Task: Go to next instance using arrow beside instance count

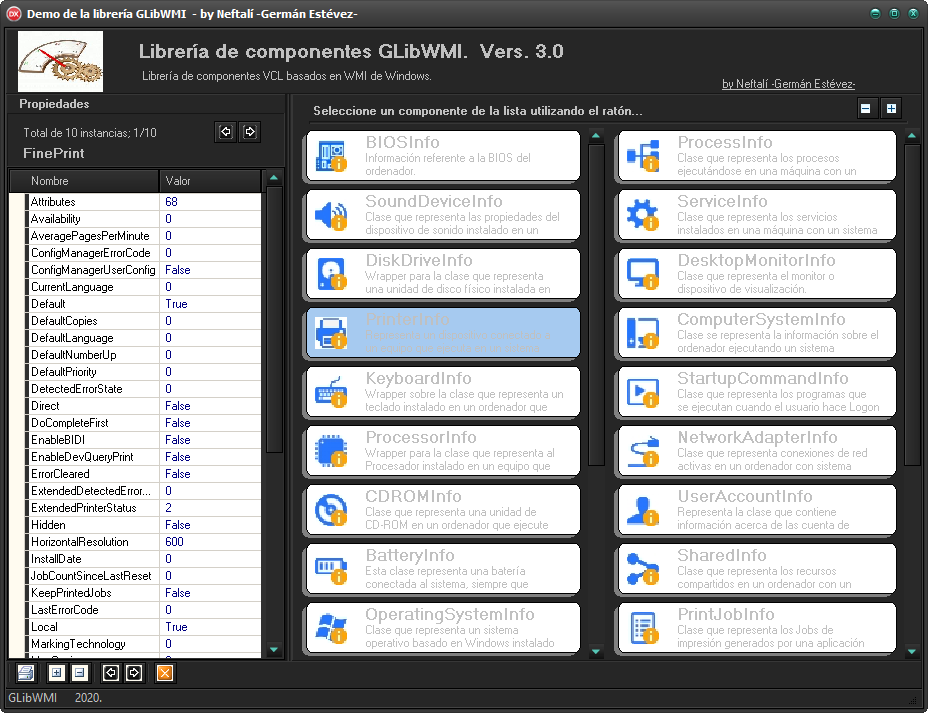Action: tap(250, 132)
